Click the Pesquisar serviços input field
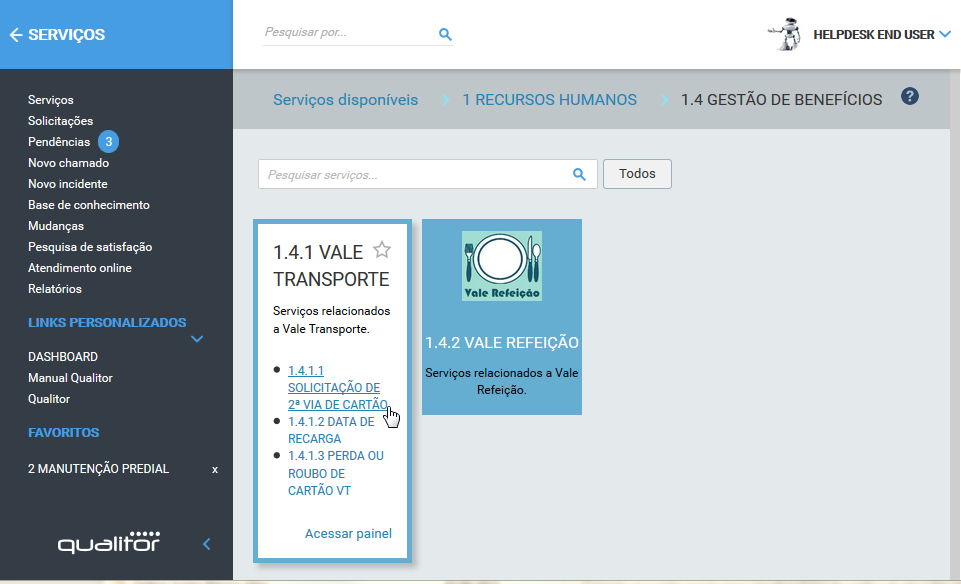The width and height of the screenshot is (961, 584). click(x=410, y=174)
